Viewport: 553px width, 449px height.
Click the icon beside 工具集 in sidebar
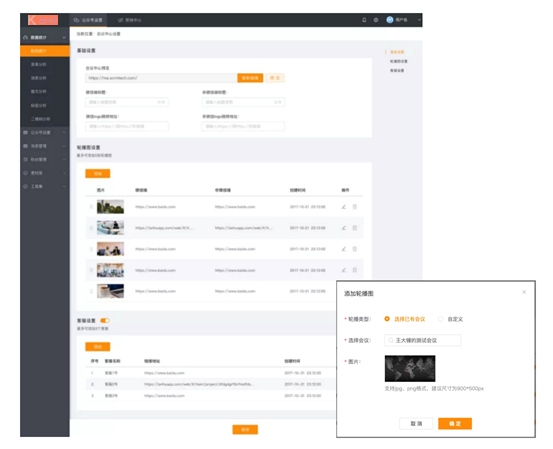25,186
